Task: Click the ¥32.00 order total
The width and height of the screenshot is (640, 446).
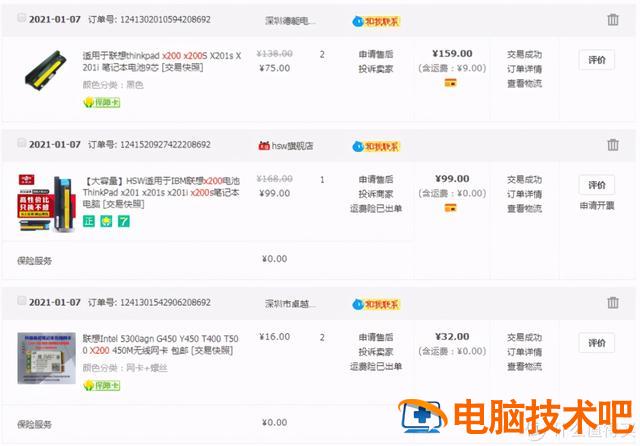Action: click(452, 337)
